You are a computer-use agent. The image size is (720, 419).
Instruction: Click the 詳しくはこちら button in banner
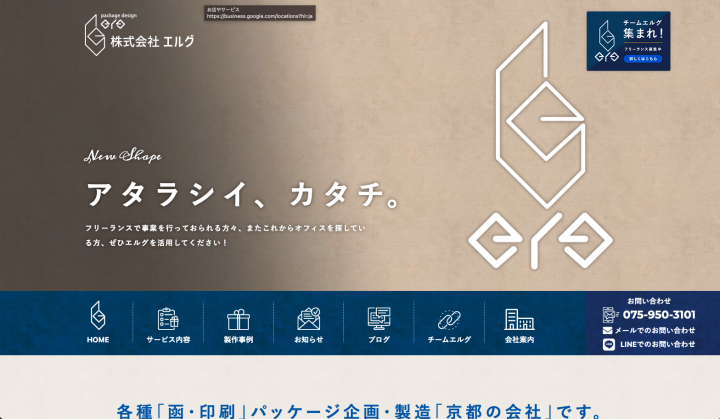[643, 59]
